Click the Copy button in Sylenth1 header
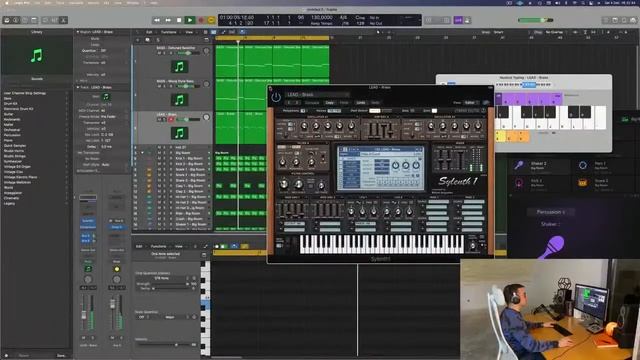Viewport: 640px width, 360px height. tap(329, 102)
